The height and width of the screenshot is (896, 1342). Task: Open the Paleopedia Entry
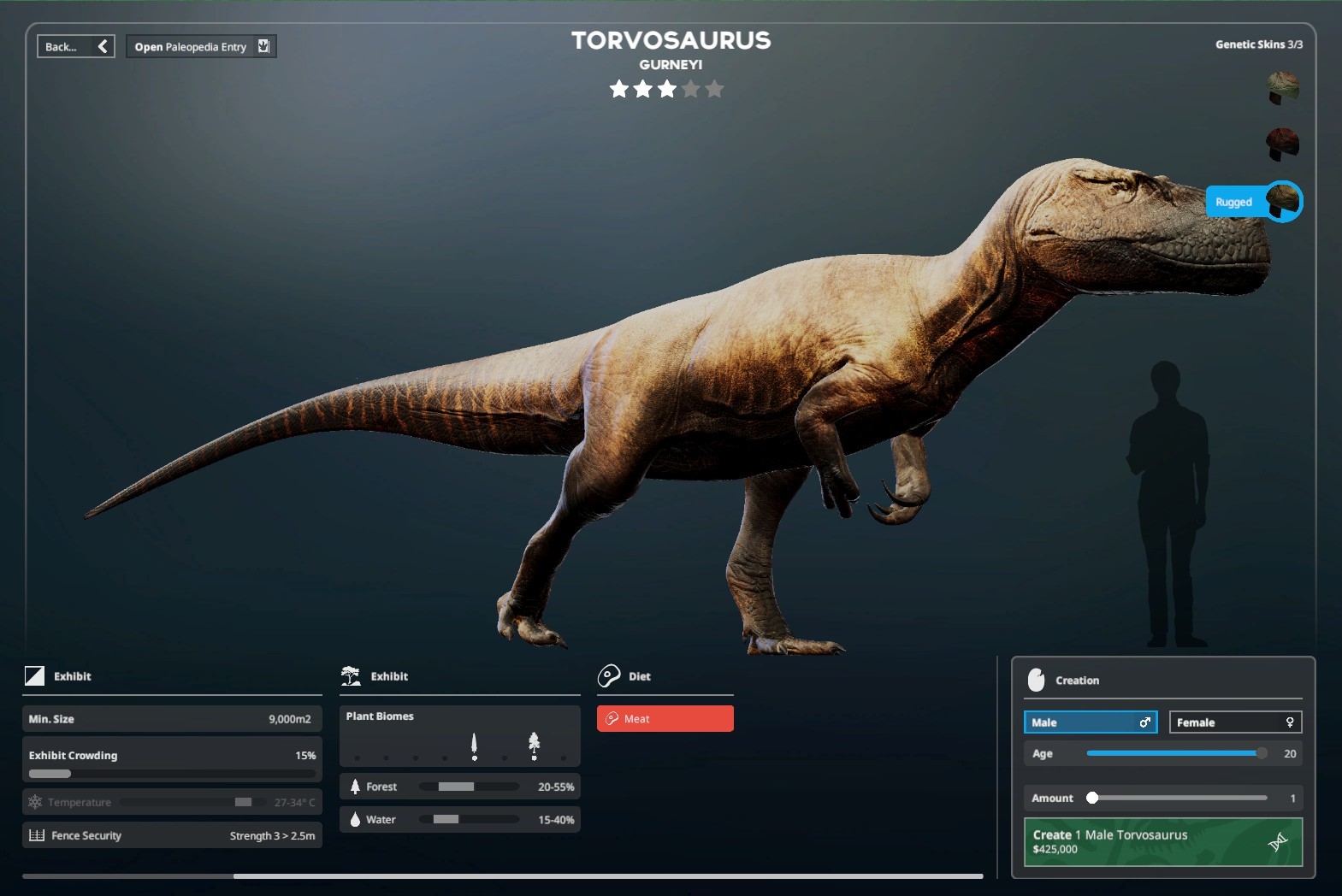point(201,46)
